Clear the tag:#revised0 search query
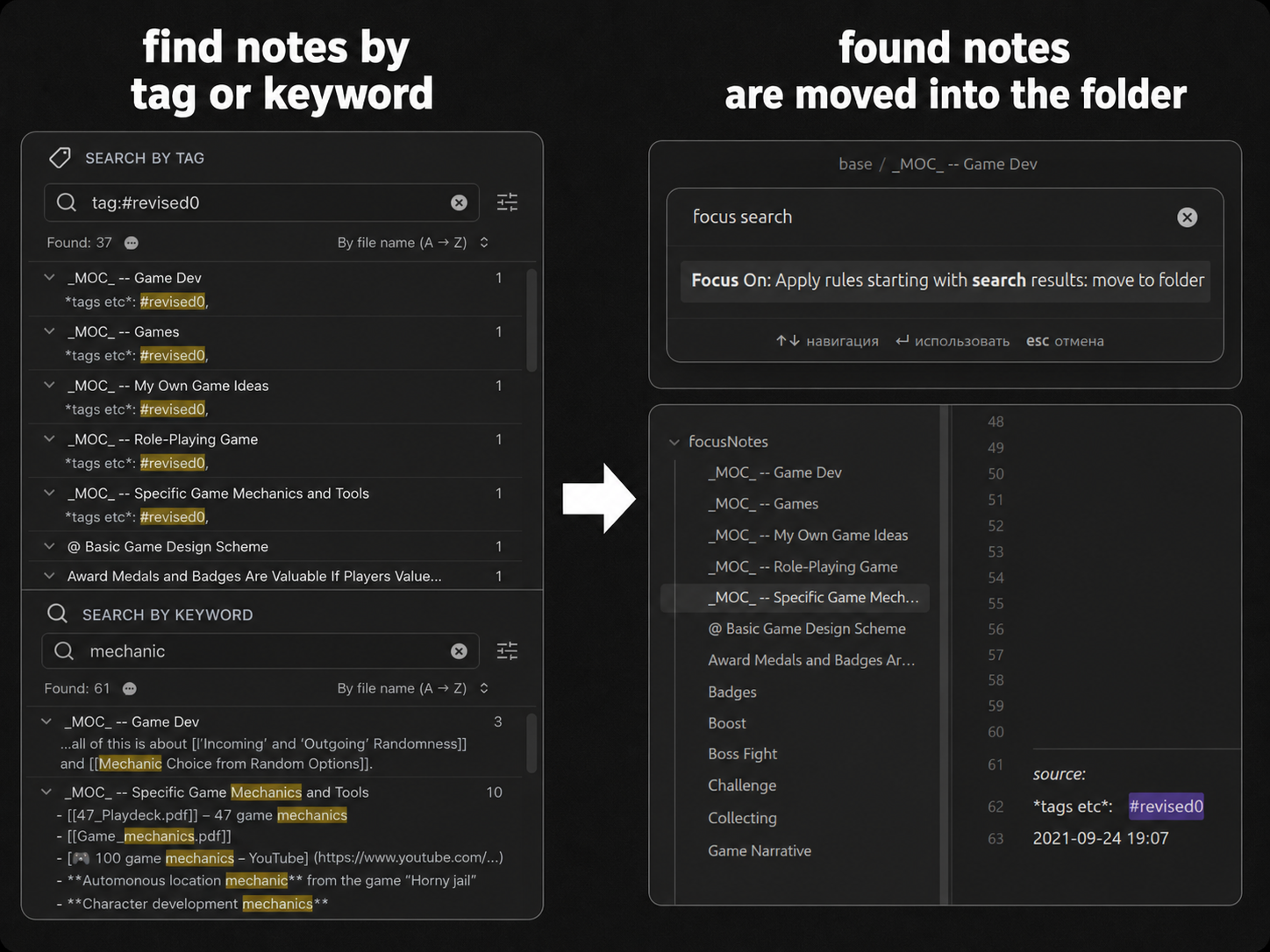The height and width of the screenshot is (952, 1270). click(459, 202)
